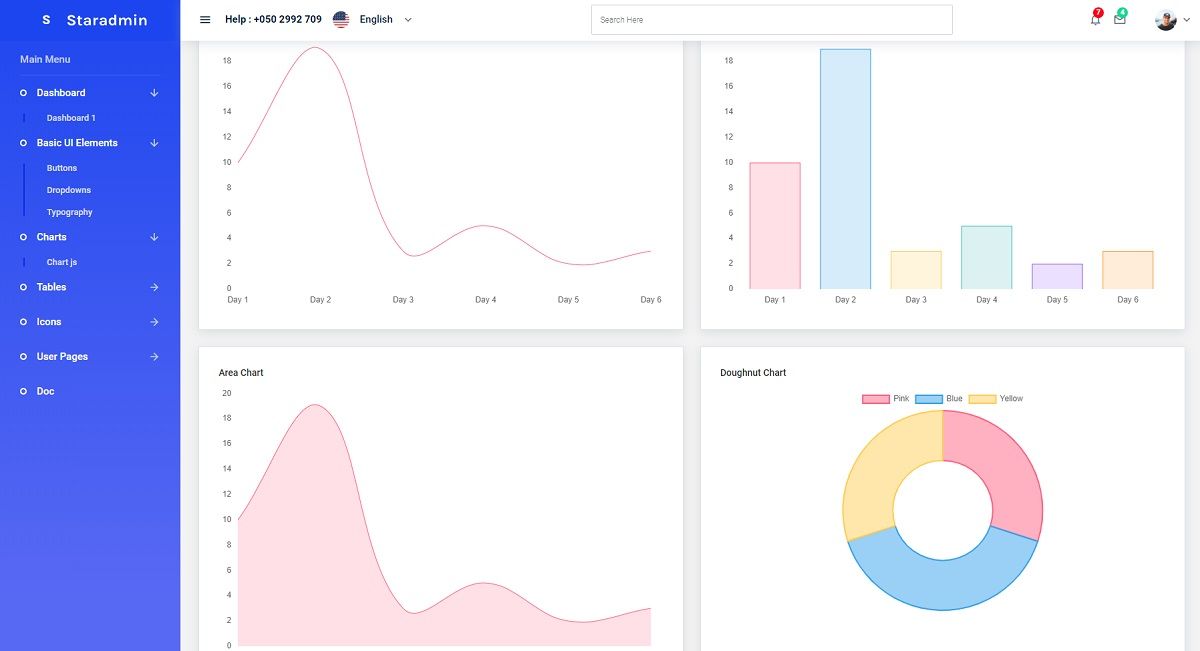
Task: Click the Dashboard circle bullet icon
Action: (x=24, y=93)
